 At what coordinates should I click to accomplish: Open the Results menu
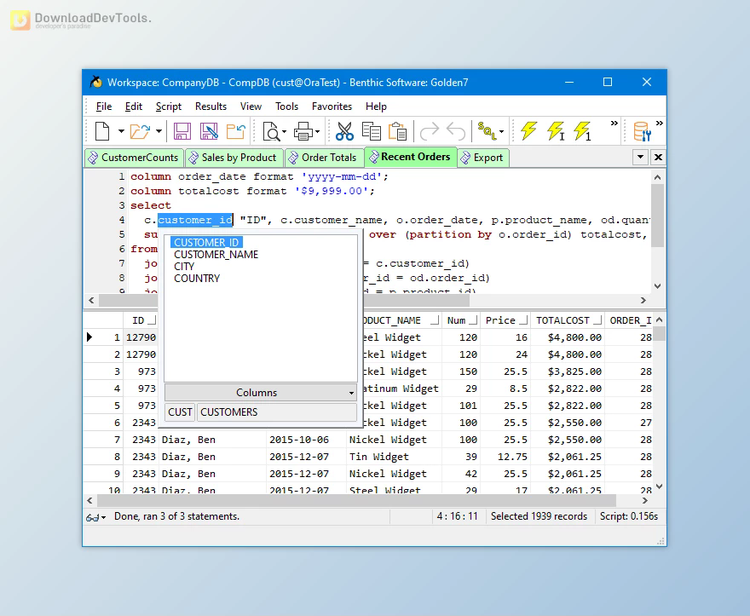pos(211,106)
